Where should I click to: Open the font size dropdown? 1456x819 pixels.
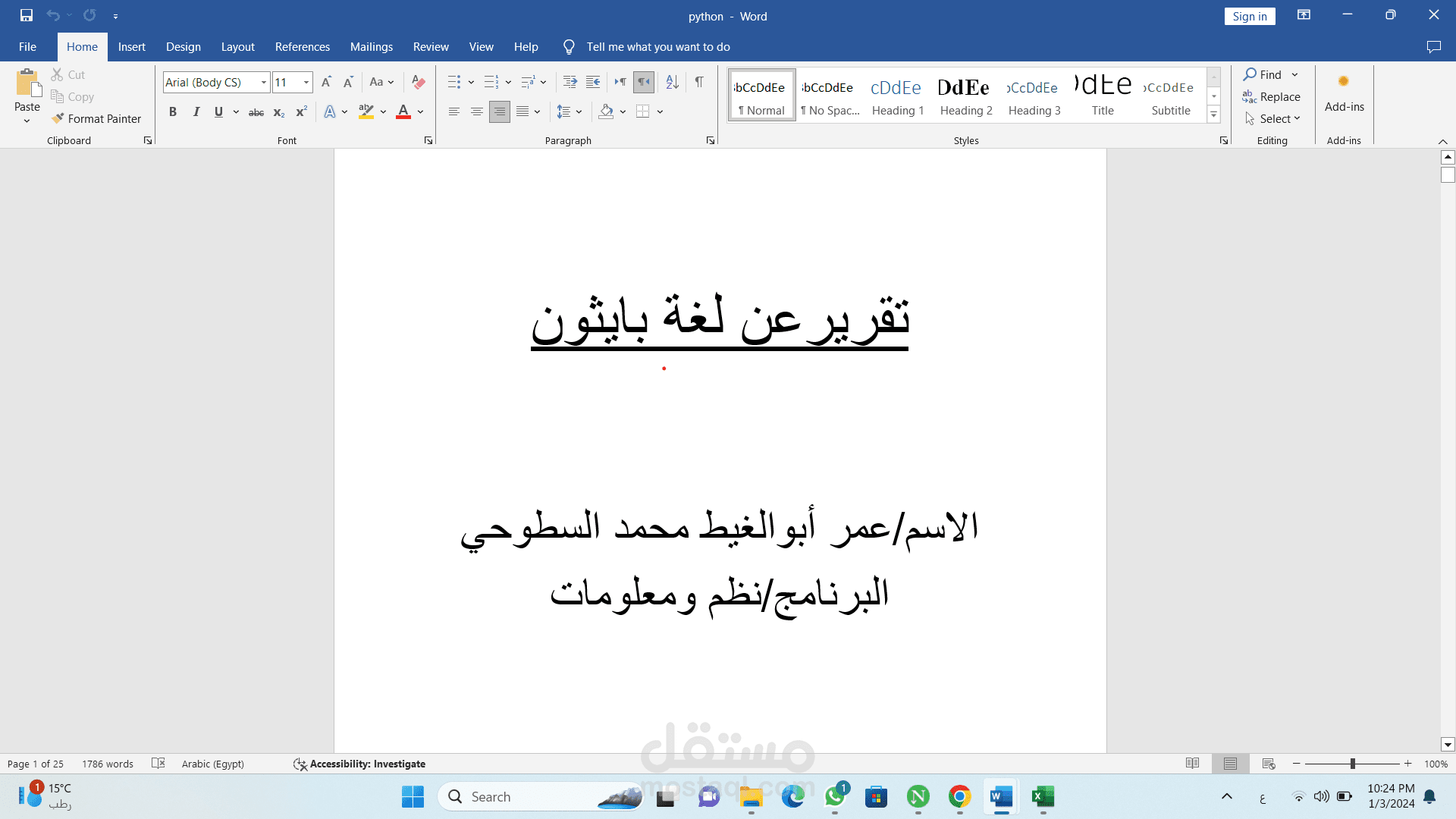[306, 82]
